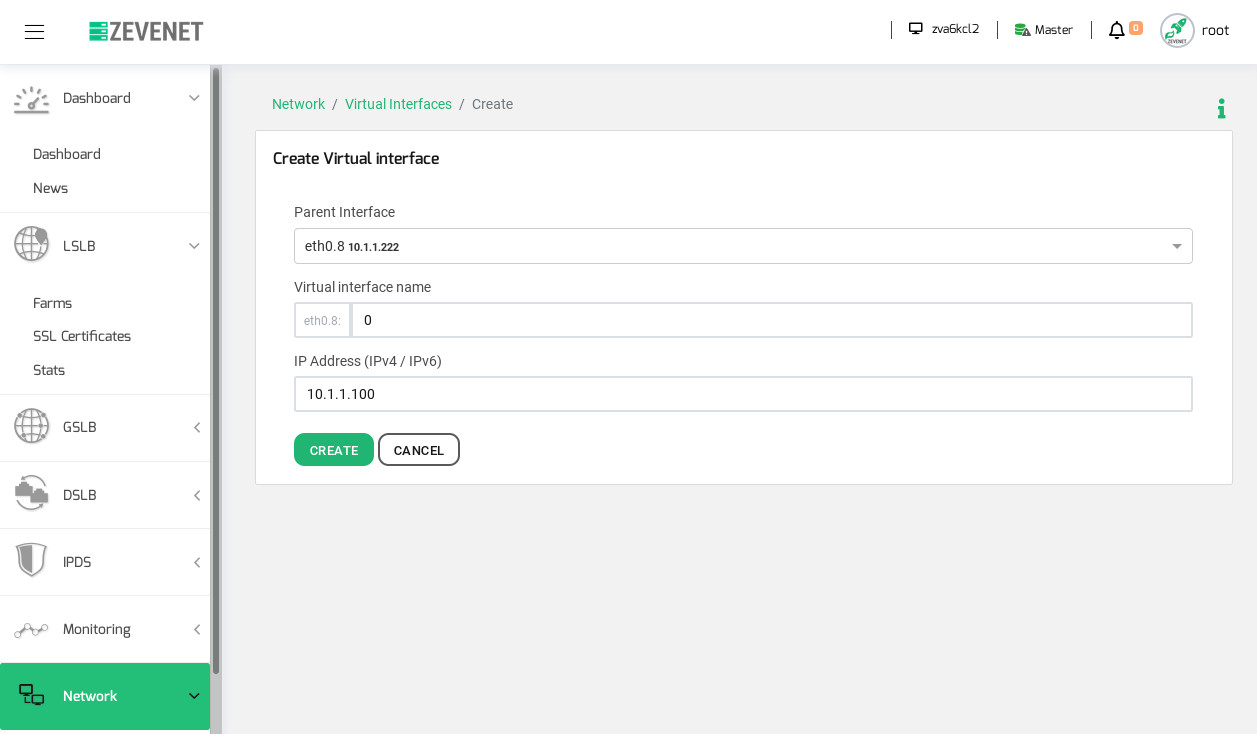Click the zva6kcl2 host monitor icon
The height and width of the screenshot is (734, 1257).
pos(915,29)
